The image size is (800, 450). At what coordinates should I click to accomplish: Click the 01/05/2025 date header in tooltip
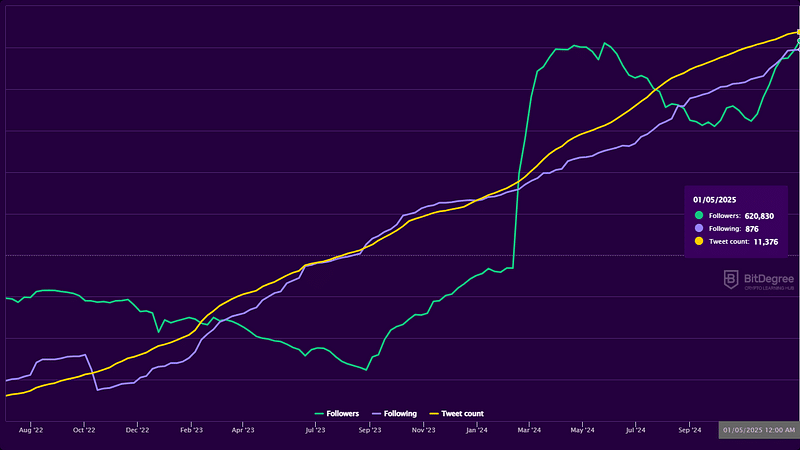pos(714,199)
